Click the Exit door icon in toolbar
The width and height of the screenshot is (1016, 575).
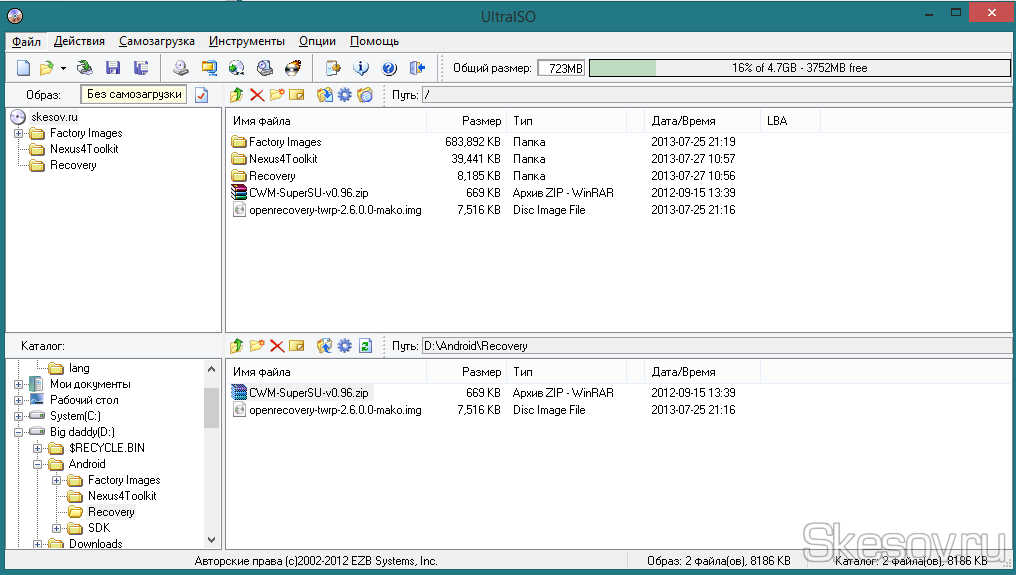417,68
